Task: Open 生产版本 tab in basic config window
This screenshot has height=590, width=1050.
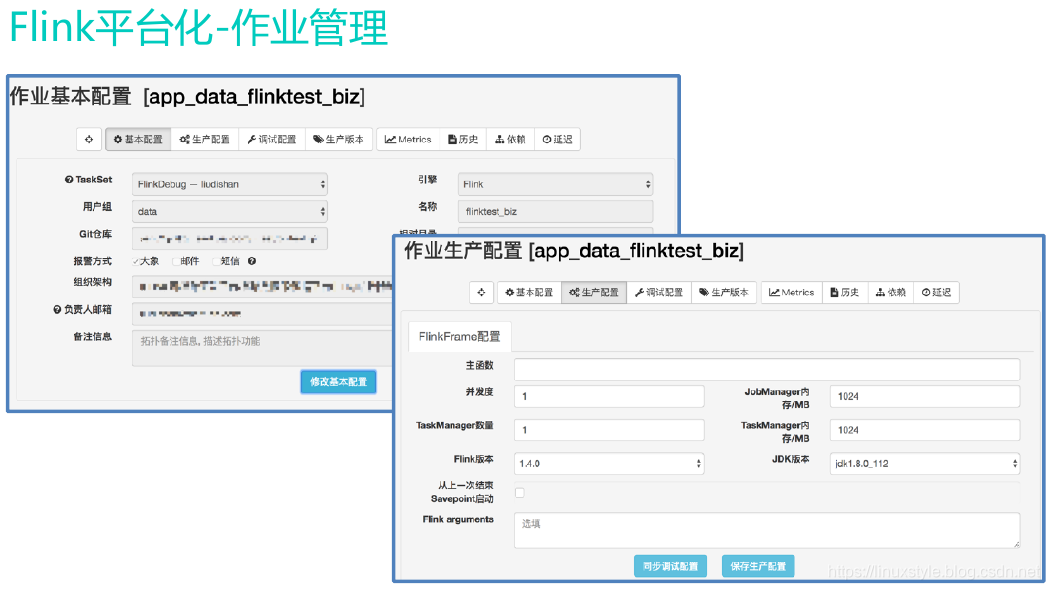Action: click(338, 139)
